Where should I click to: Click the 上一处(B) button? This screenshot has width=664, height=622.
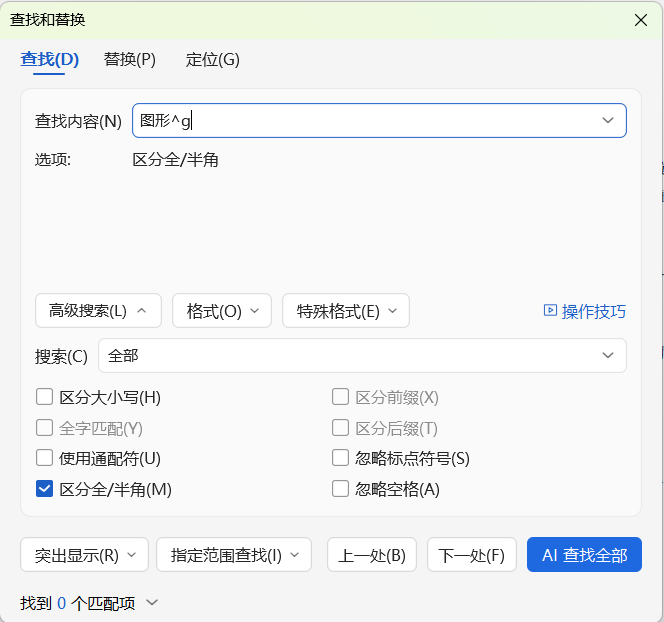[x=372, y=555]
